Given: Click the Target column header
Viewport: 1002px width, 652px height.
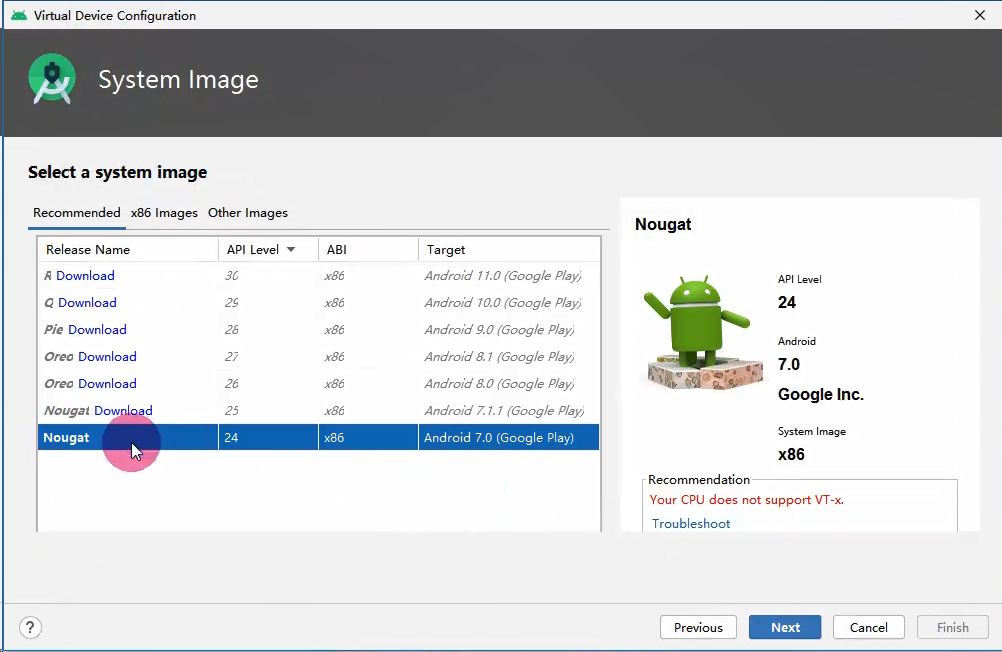Looking at the screenshot, I should click(x=509, y=249).
